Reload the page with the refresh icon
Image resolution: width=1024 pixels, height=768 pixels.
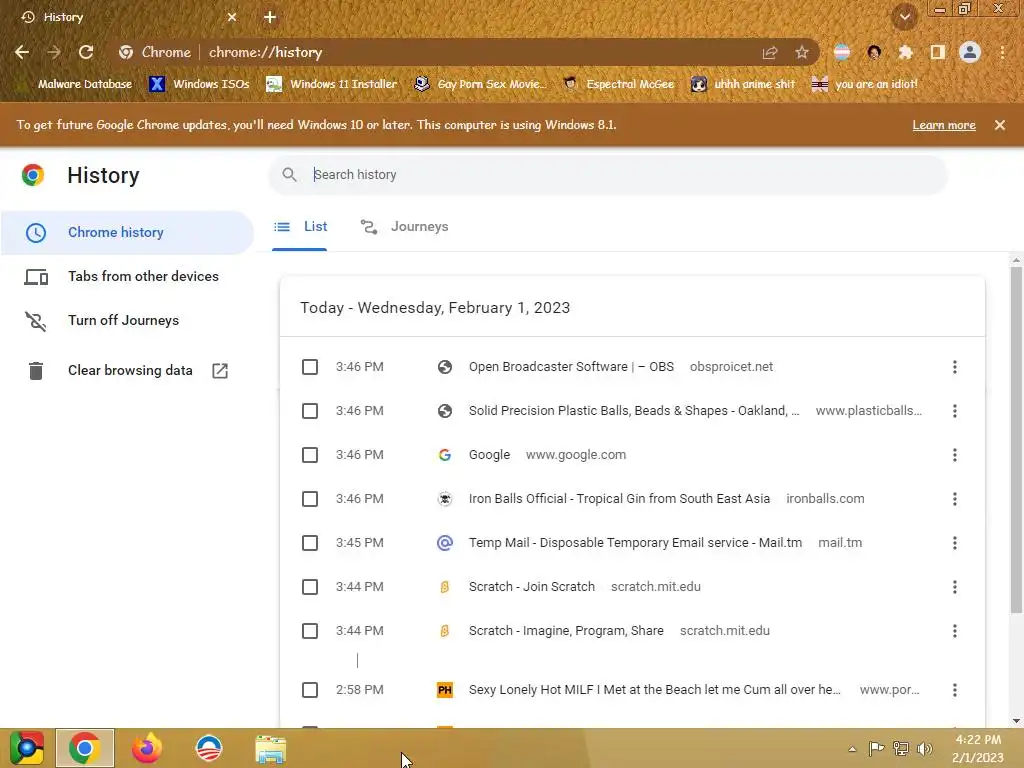pos(86,52)
